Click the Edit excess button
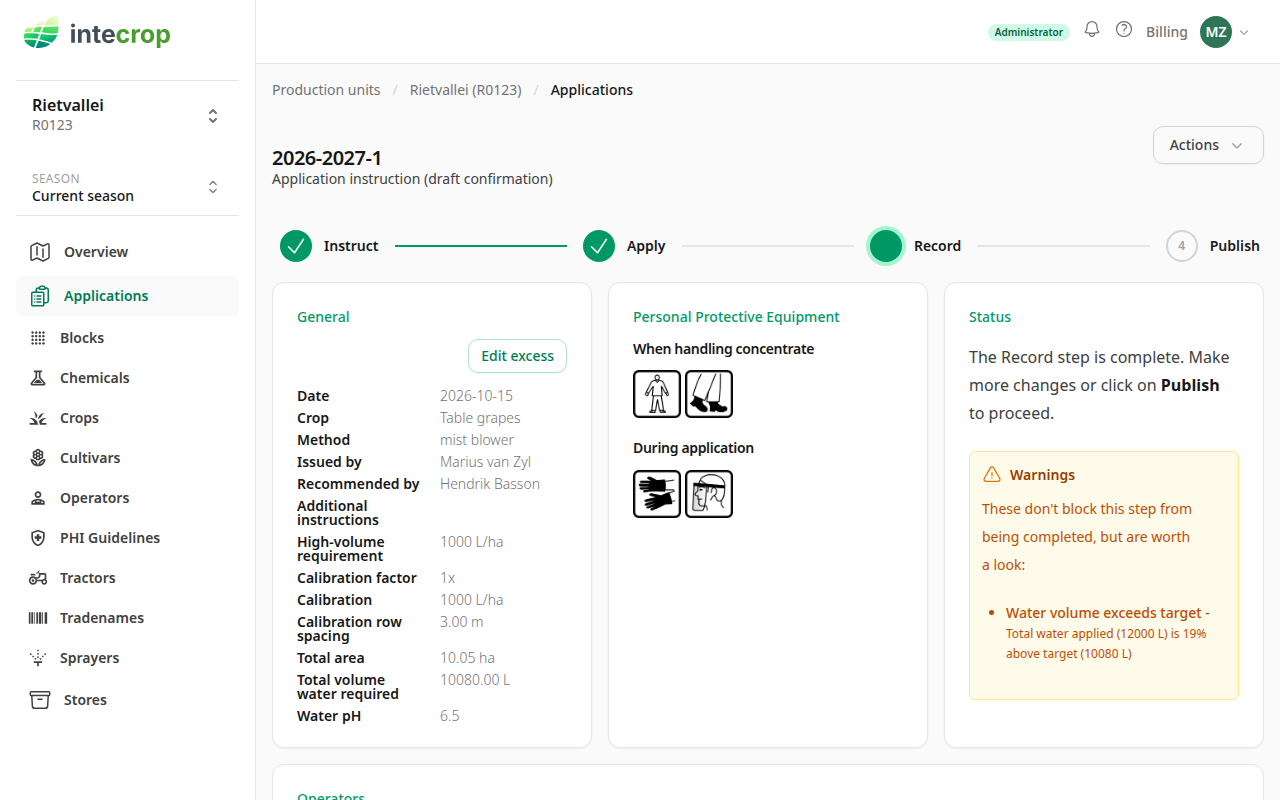The width and height of the screenshot is (1280, 800). click(x=517, y=356)
